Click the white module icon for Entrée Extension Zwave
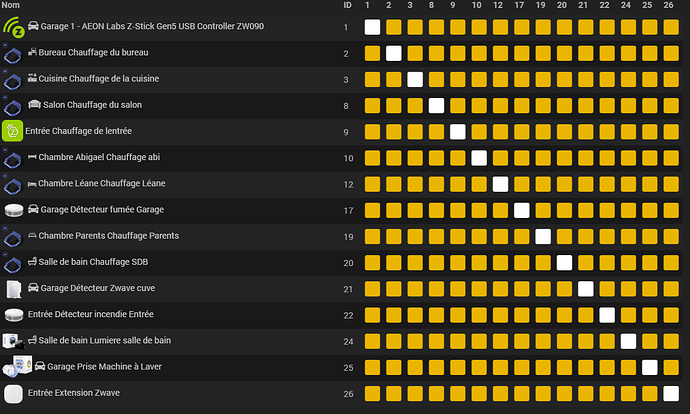 click(x=13, y=393)
